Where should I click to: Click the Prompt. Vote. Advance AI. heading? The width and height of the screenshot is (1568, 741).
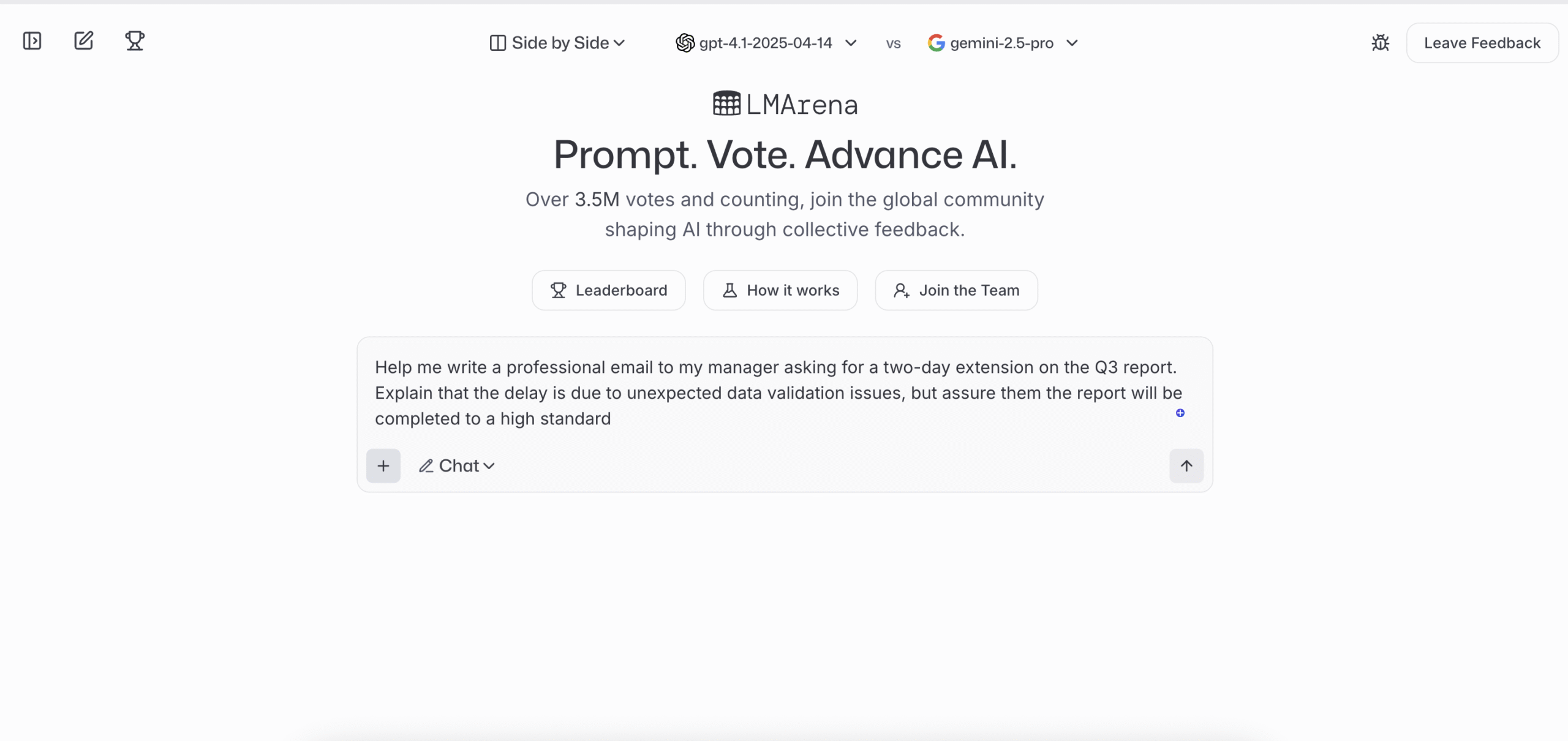tap(785, 154)
